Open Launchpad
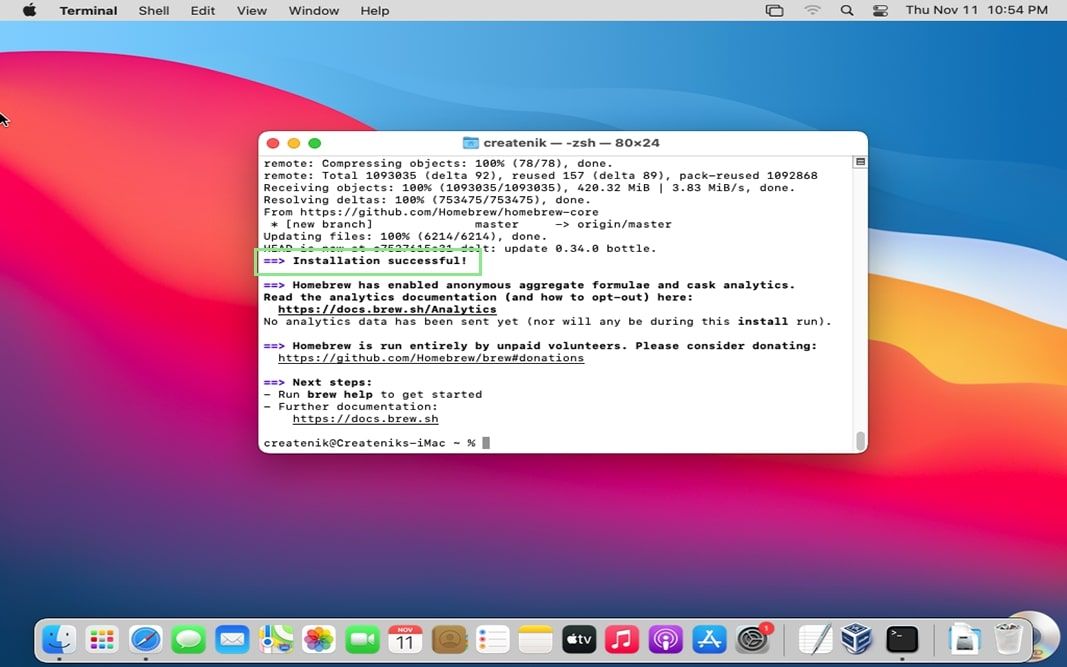Viewport: 1067px width, 667px height. [102, 639]
